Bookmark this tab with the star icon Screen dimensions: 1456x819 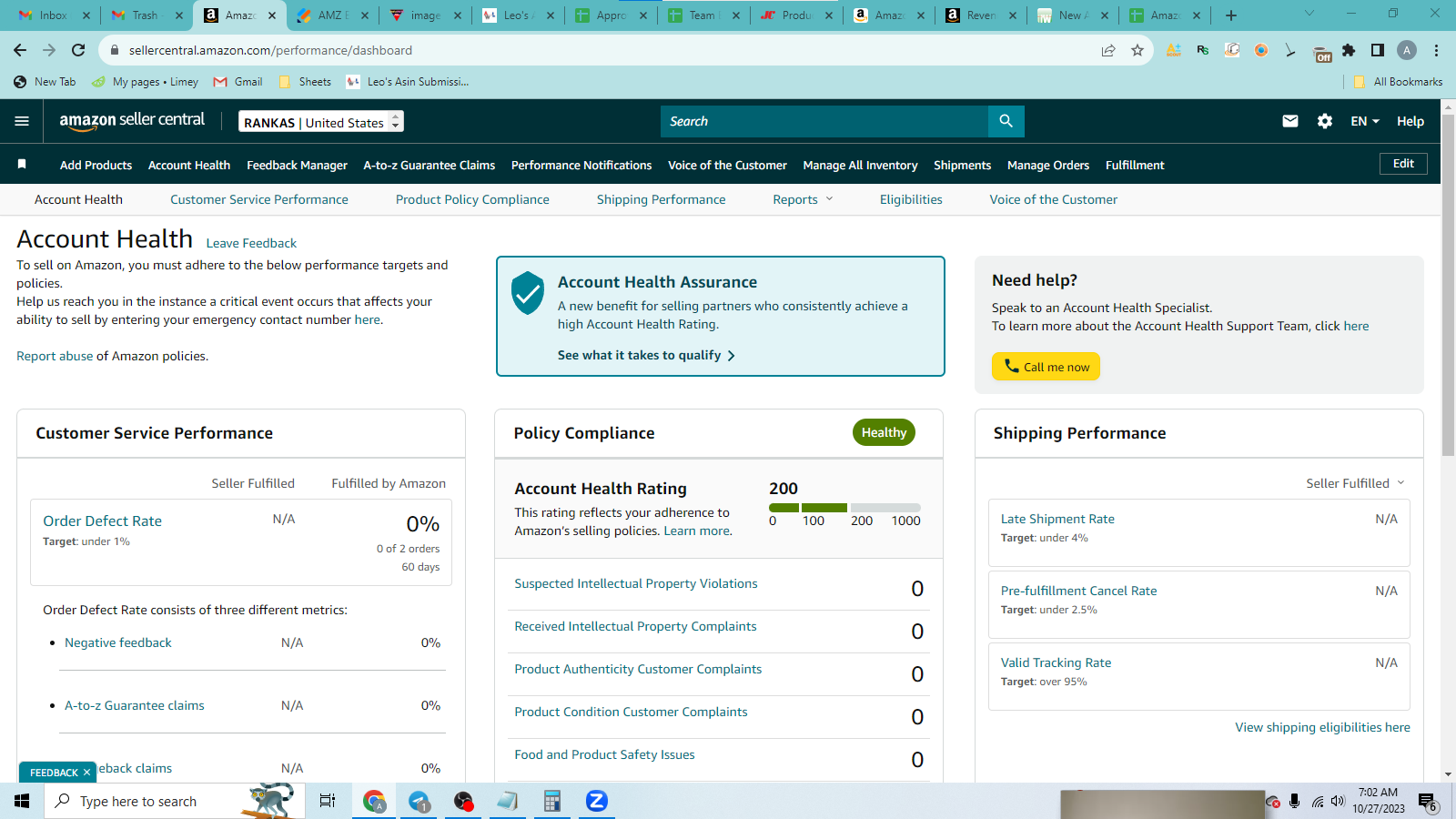click(x=1137, y=50)
